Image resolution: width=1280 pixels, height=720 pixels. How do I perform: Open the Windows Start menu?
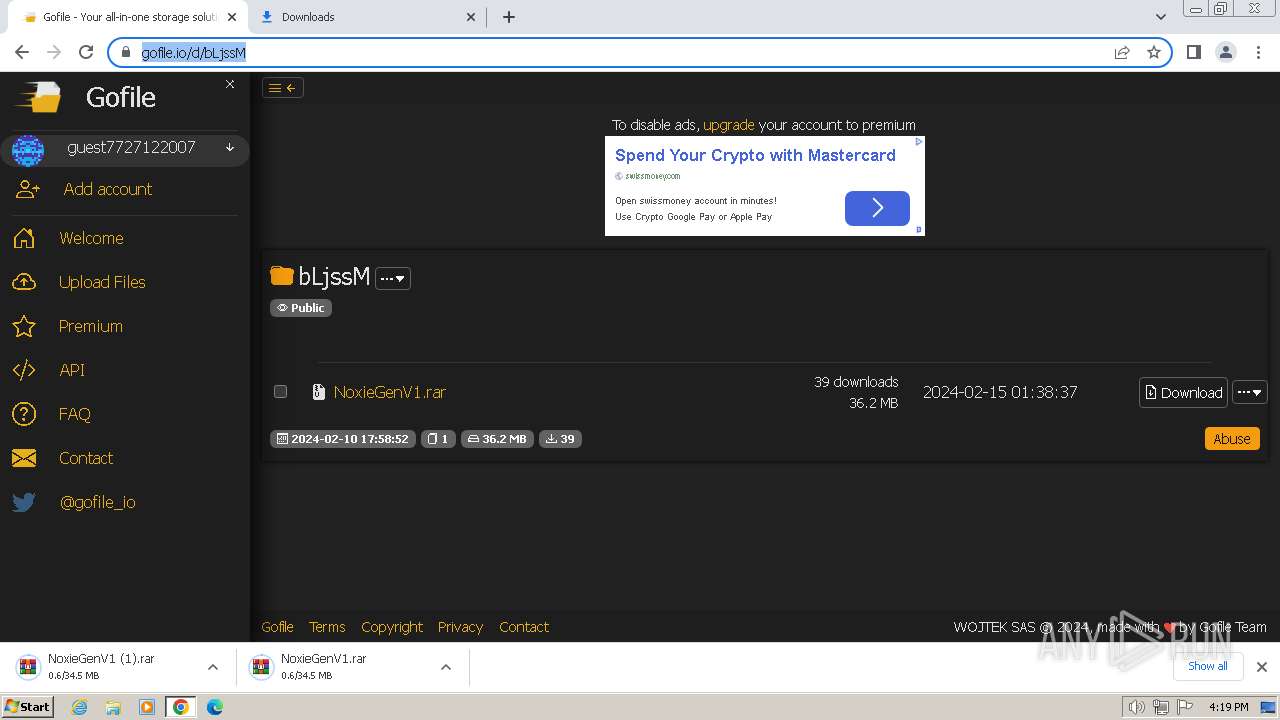click(27, 707)
